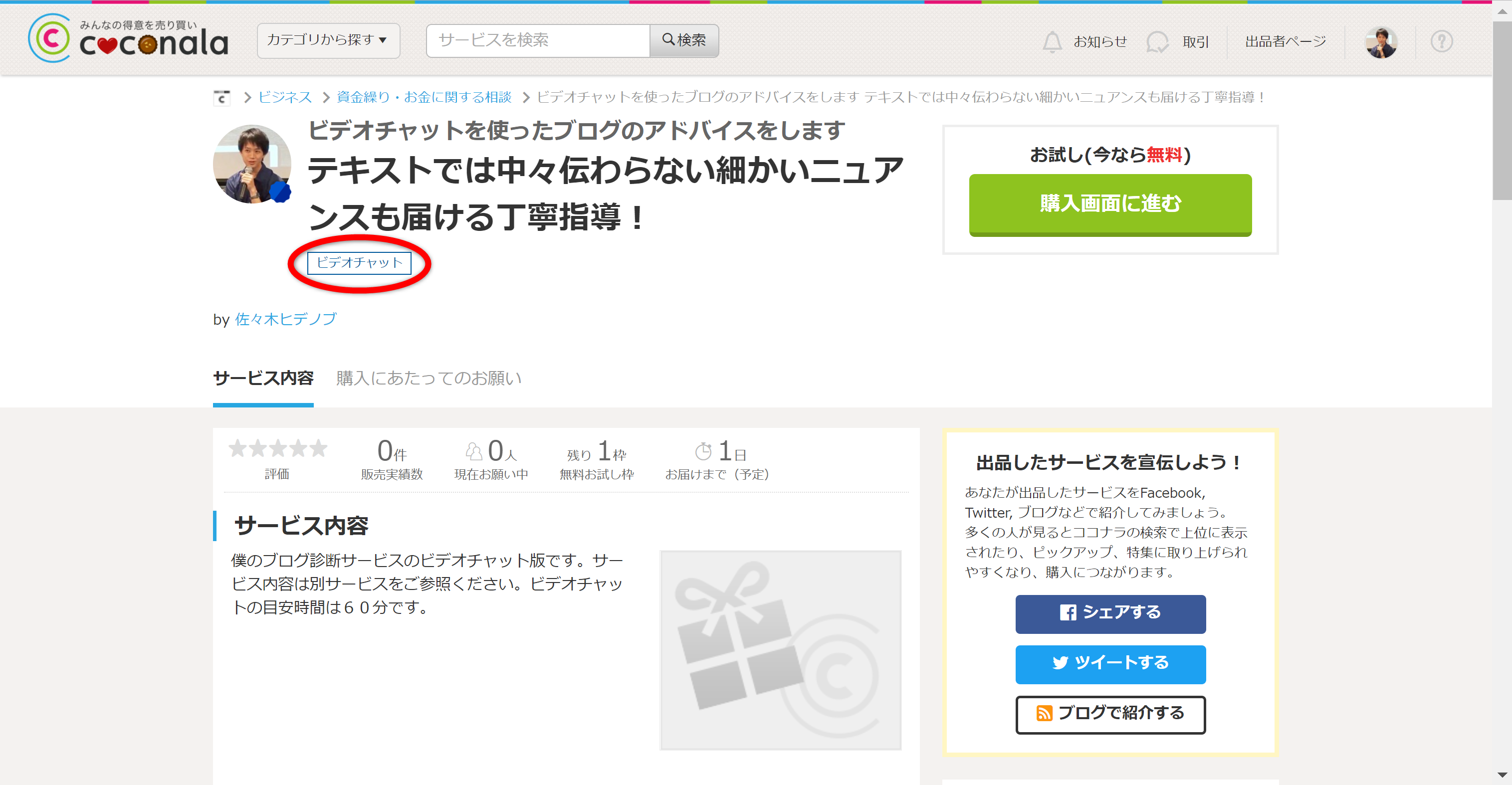Click the service gift box image

tap(780, 649)
